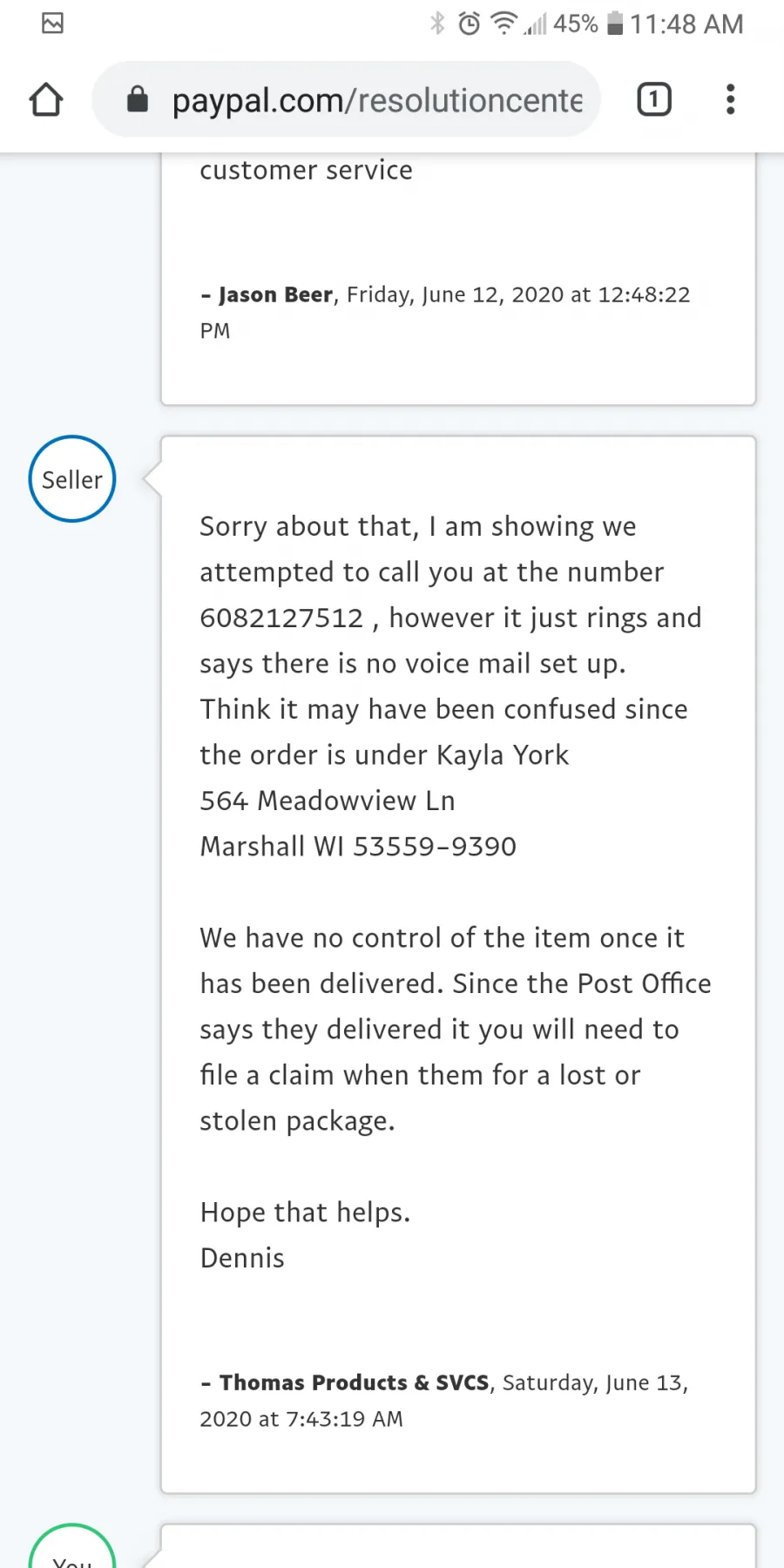Screen dimensions: 784x1568
Task: Tap the 564 Meadowview Ln address line
Action: tap(328, 801)
